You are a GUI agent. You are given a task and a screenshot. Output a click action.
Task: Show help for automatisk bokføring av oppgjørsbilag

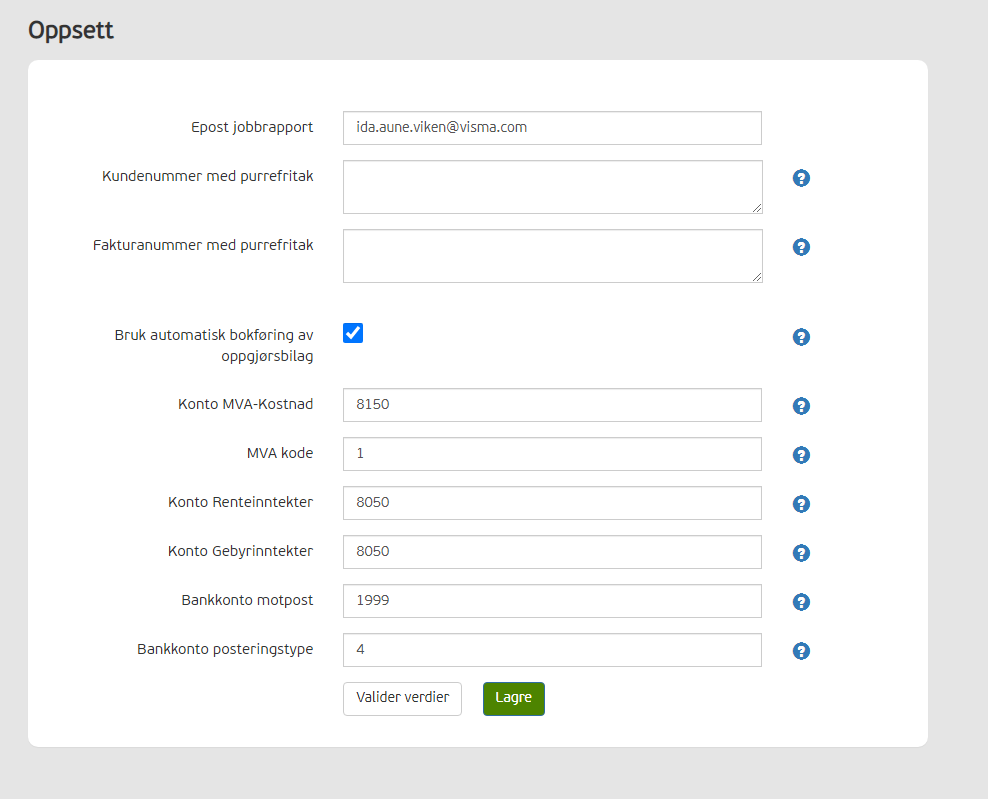point(801,337)
